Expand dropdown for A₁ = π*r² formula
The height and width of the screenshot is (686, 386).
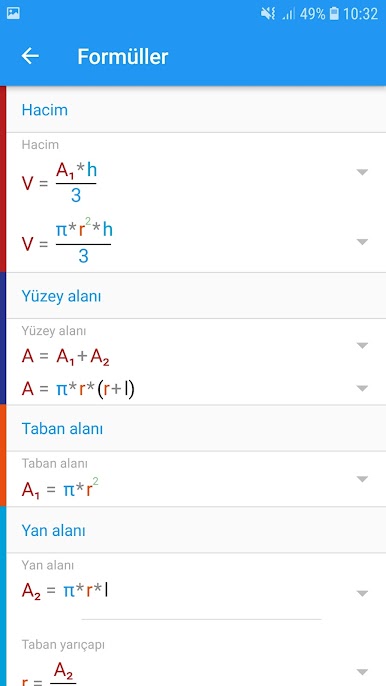pos(362,479)
